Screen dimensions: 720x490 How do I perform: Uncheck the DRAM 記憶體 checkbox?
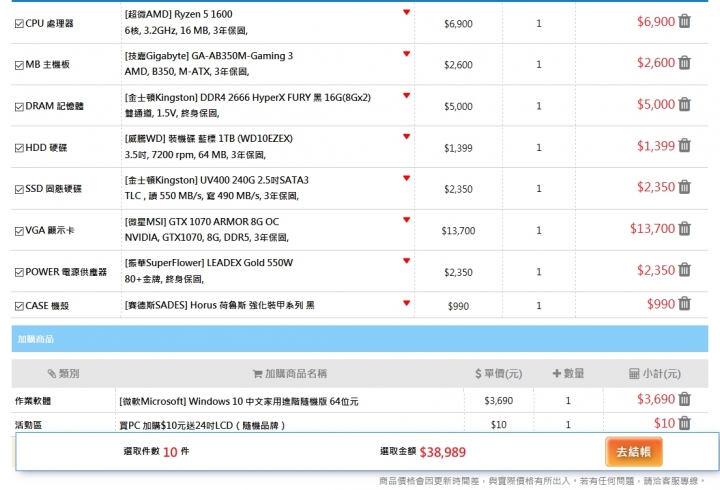click(19, 107)
